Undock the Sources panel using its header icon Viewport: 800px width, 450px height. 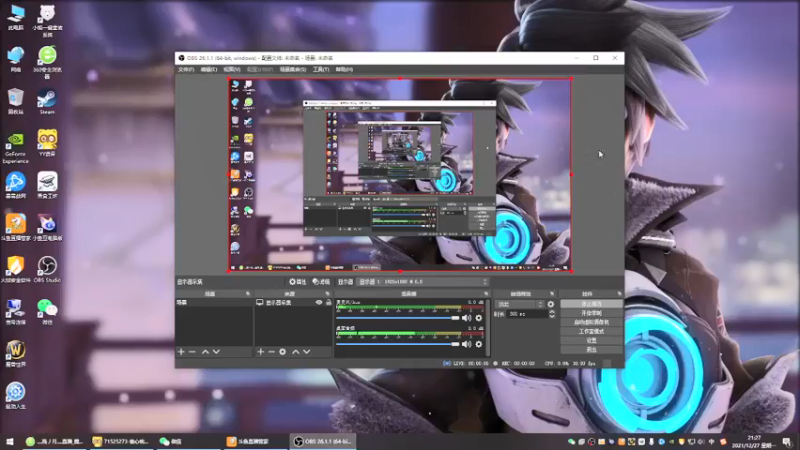pos(328,294)
